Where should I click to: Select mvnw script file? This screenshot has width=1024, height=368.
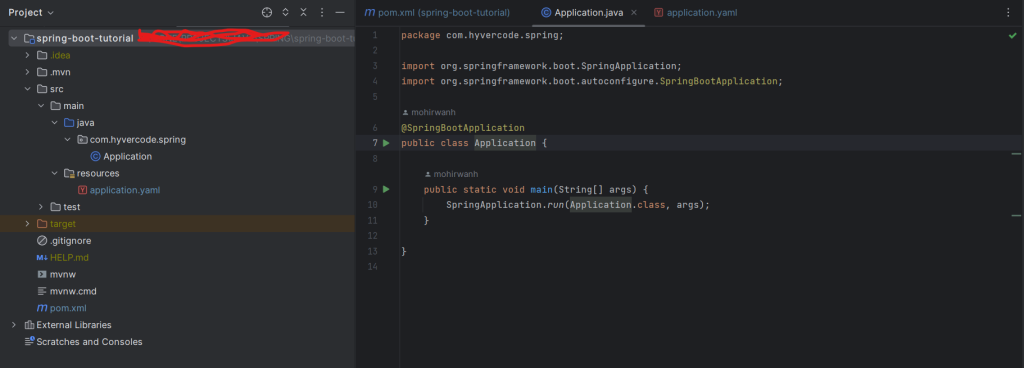pos(63,275)
